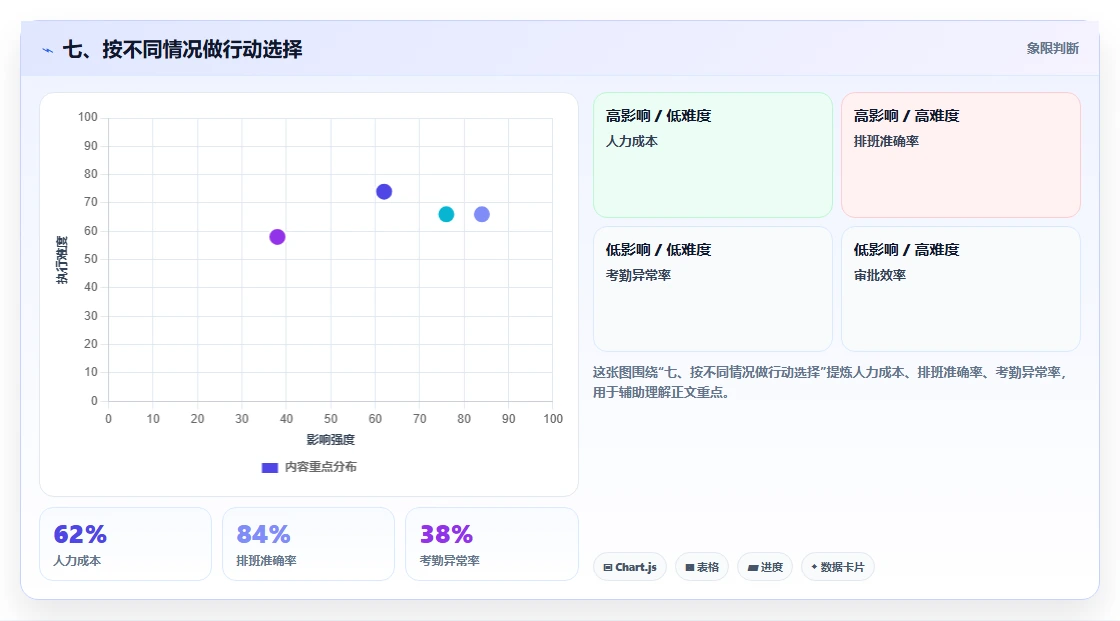Click 排班准确率 text in red card
Viewport: 1120px width, 621px height.
coord(886,141)
